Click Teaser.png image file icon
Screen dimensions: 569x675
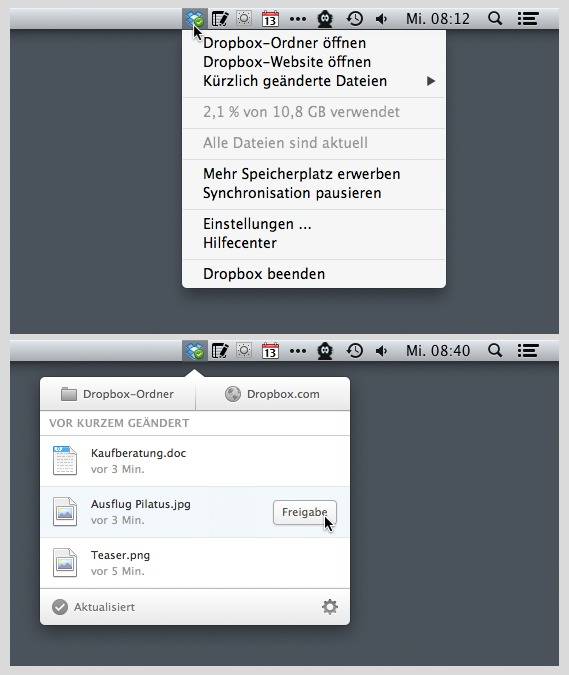[x=65, y=562]
